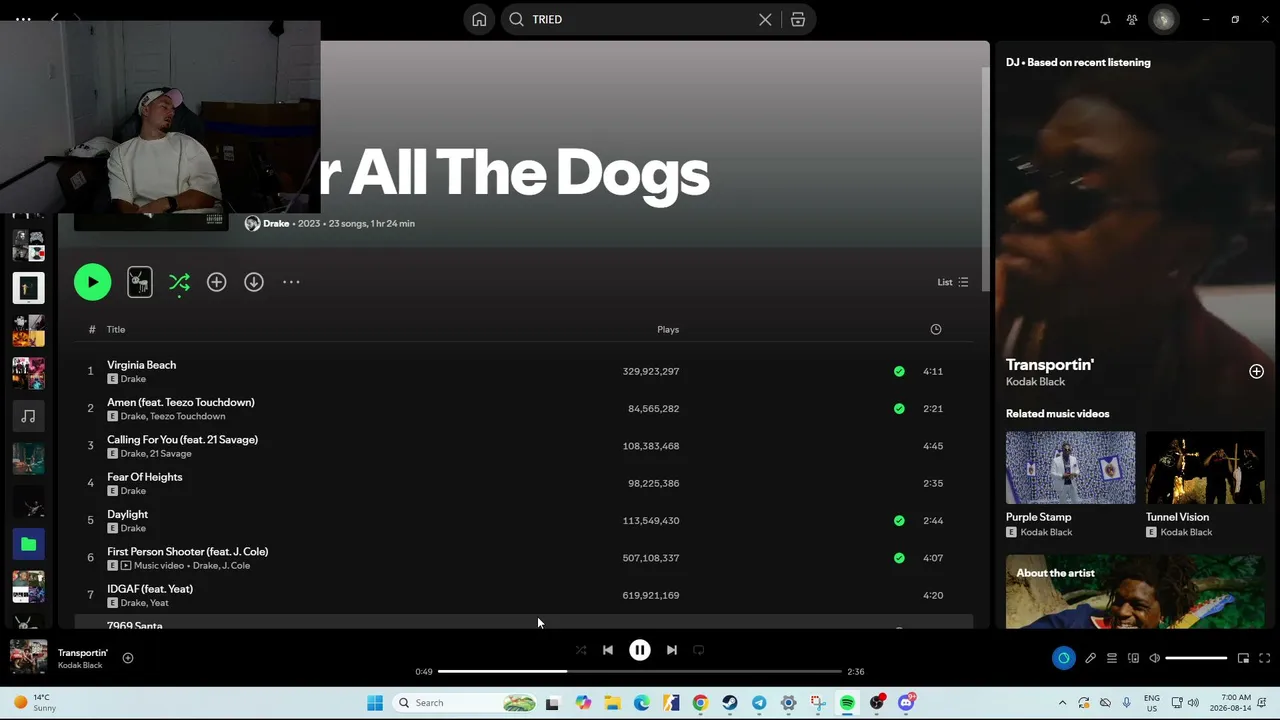Open the notifications bell in Spotify
This screenshot has width=1280, height=720.
1105,19
